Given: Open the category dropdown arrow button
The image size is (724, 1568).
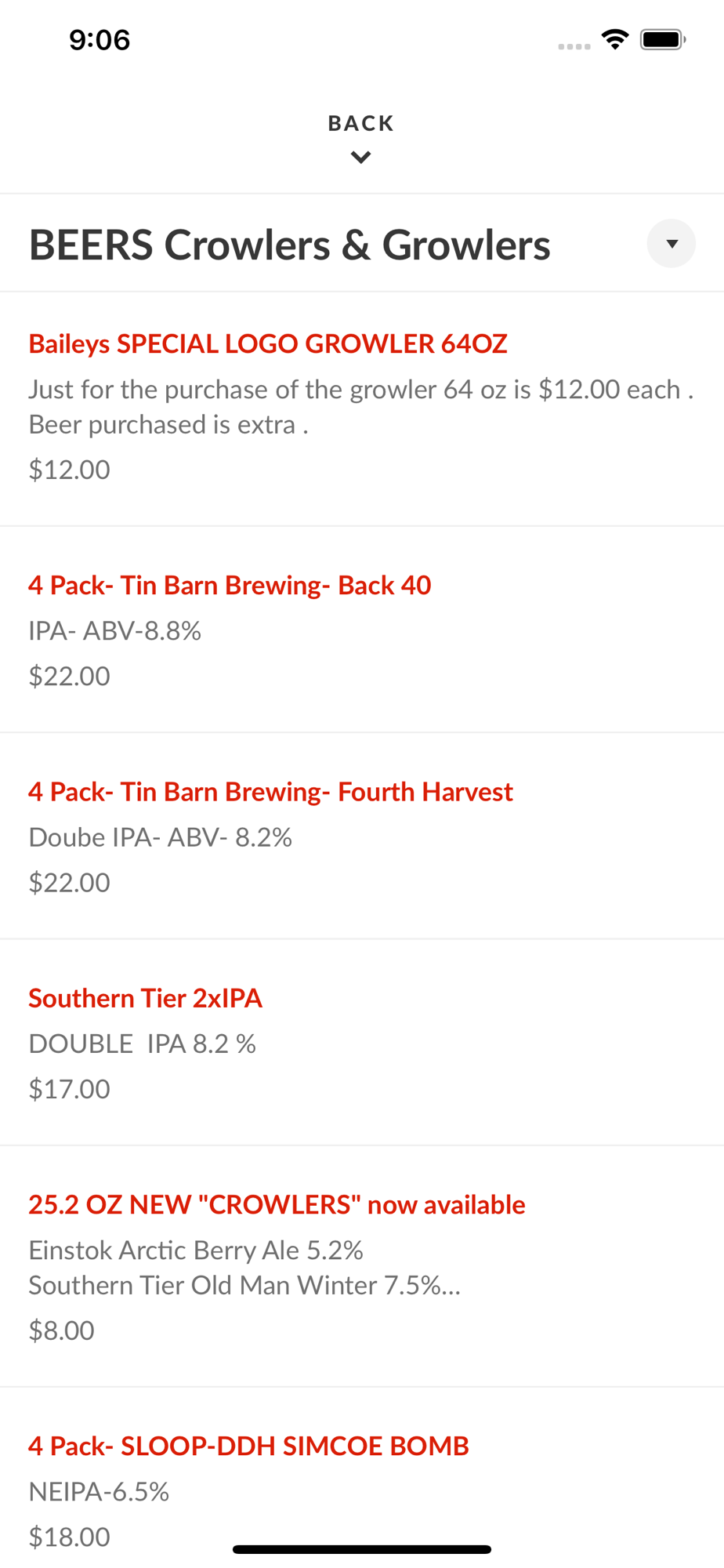Looking at the screenshot, I should point(671,244).
